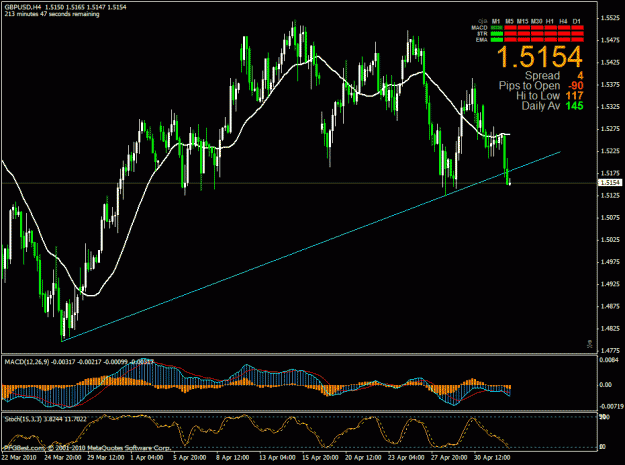Click the H1 timeframe header in dashboard
The image size is (625, 465).
[x=550, y=21]
